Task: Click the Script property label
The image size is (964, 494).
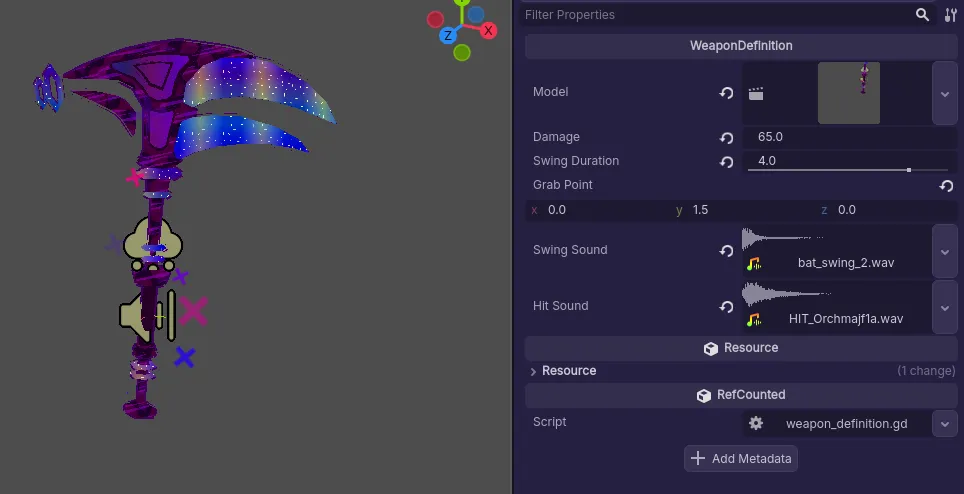Action: [550, 422]
